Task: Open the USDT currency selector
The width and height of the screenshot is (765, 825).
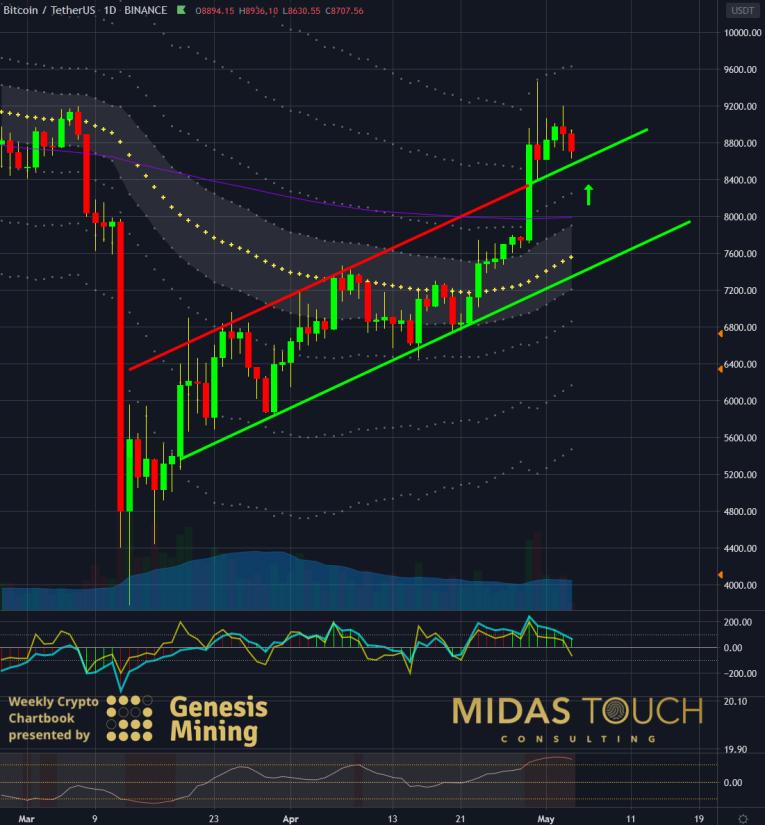Action: 741,11
